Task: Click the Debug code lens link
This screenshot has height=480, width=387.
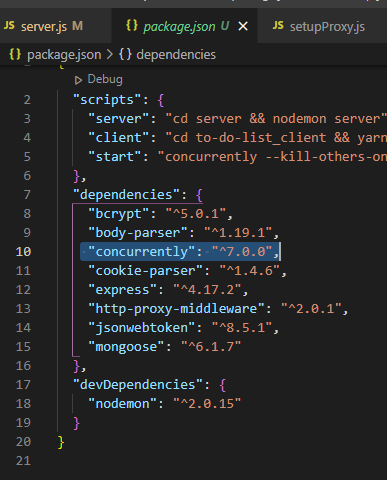Action: pos(105,79)
